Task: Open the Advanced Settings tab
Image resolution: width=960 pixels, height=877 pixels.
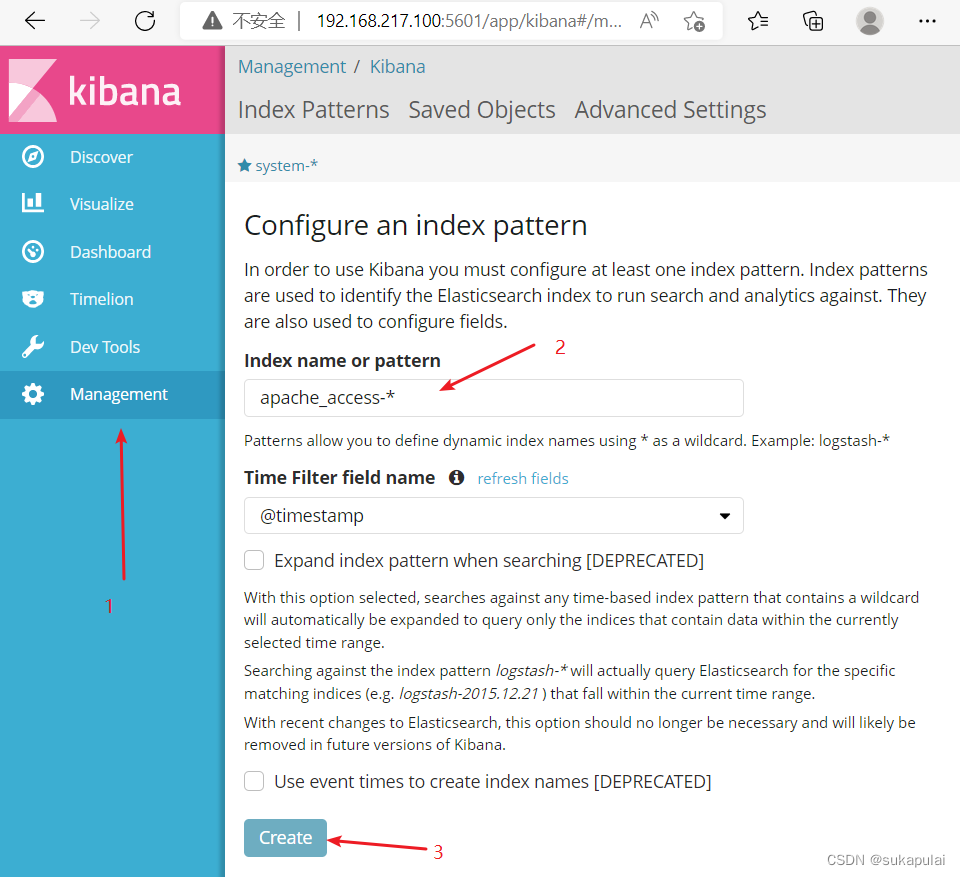Action: pos(670,110)
